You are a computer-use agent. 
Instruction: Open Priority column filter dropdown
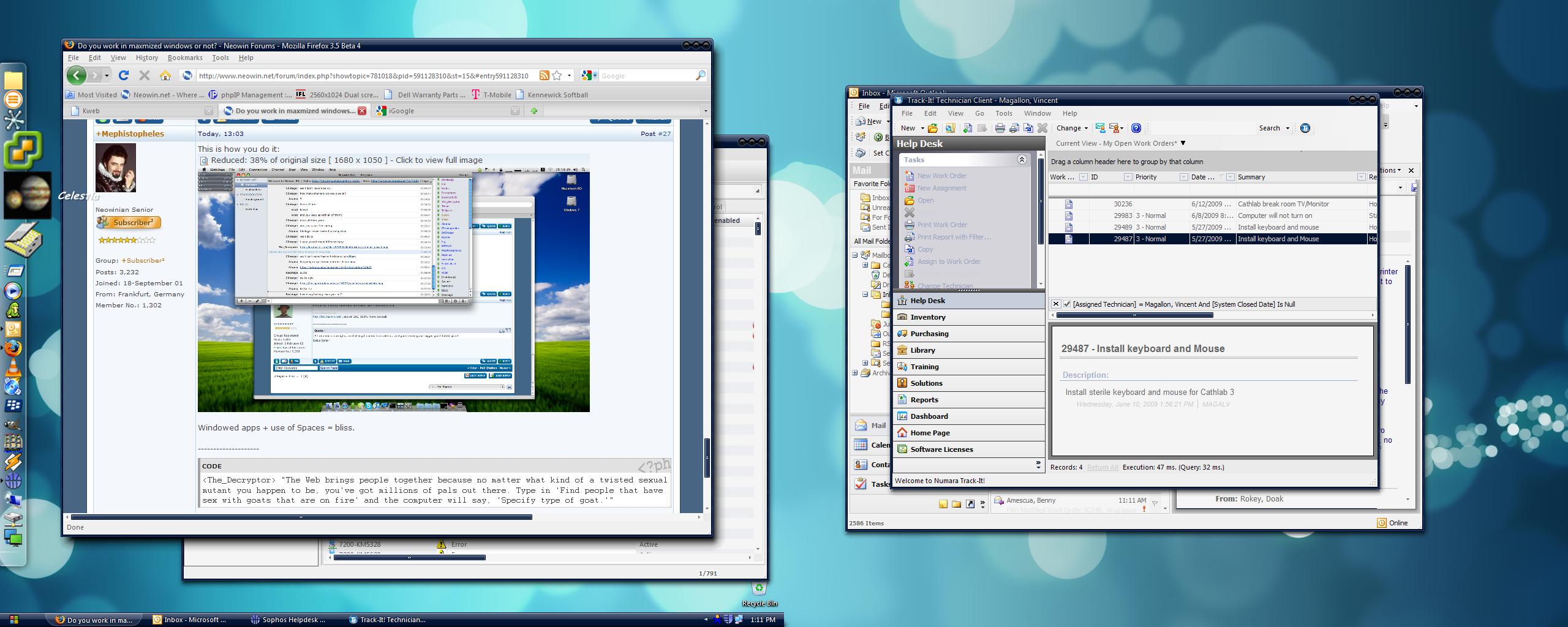pyautogui.click(x=1183, y=177)
